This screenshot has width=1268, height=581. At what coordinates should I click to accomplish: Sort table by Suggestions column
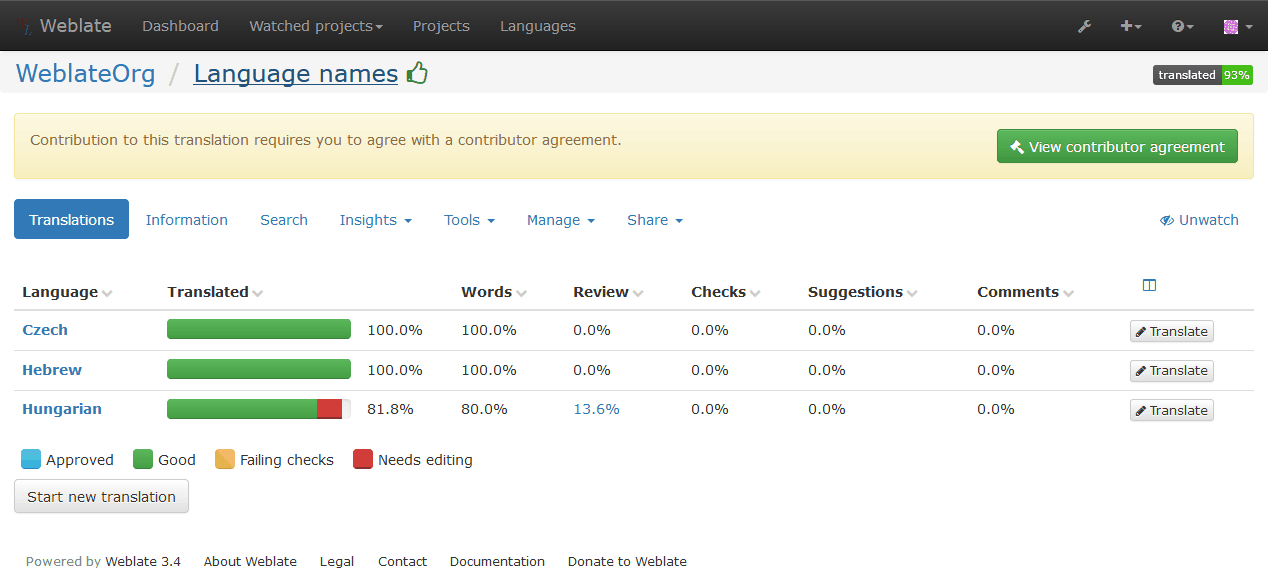863,292
